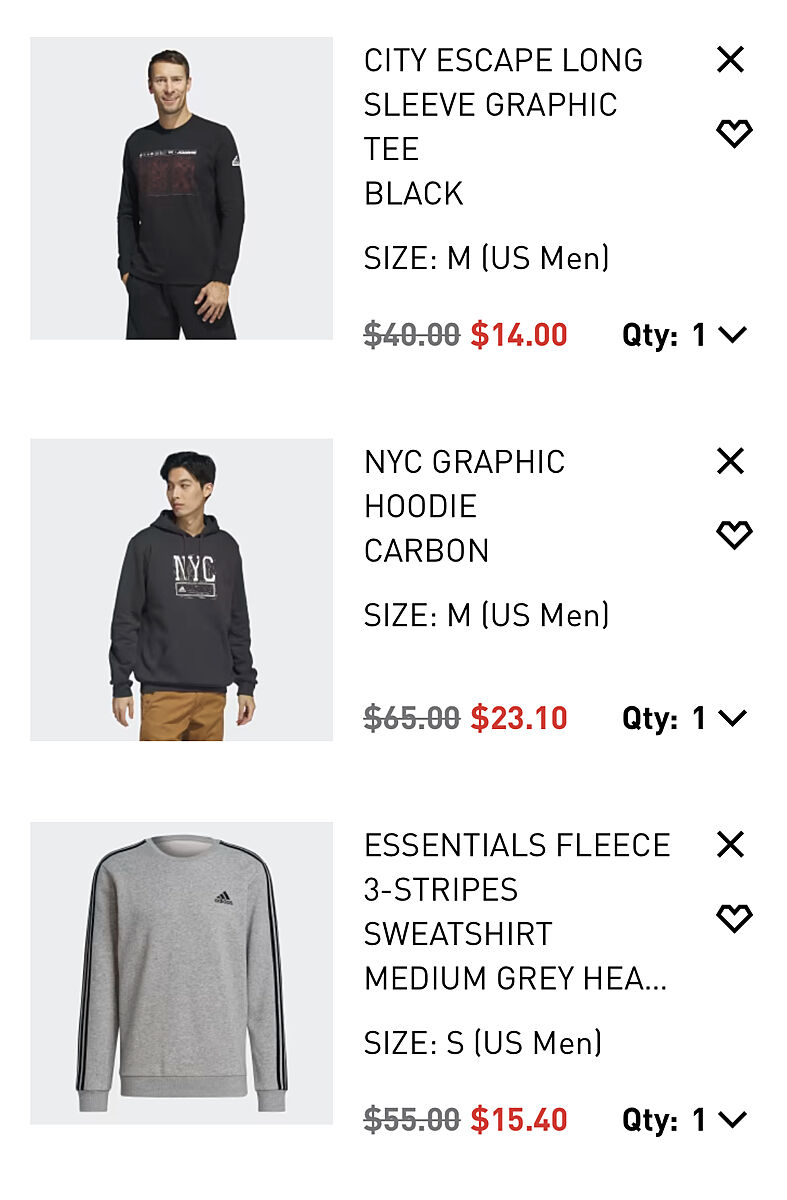Heart the Essentials Fleece 3-Stripes Sweatshirt
Screen dimensions: 787x1200
[734, 918]
